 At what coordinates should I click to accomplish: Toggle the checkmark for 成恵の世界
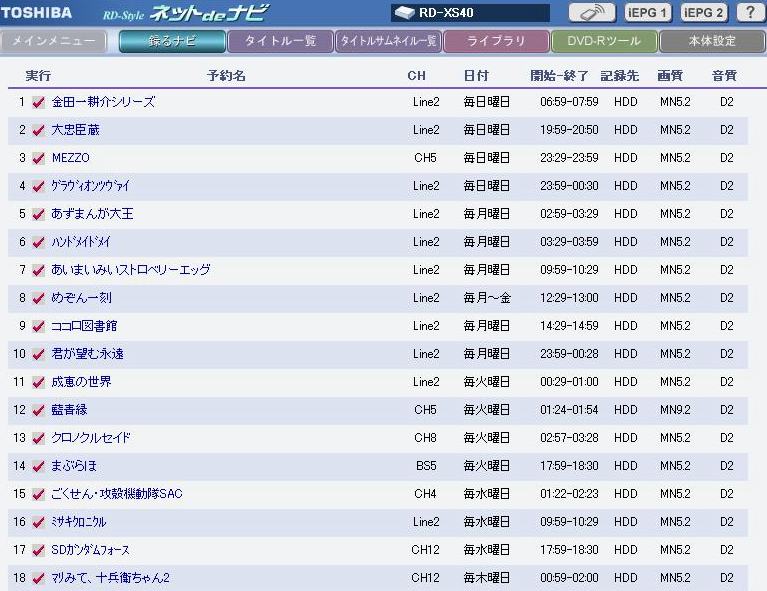(x=38, y=382)
